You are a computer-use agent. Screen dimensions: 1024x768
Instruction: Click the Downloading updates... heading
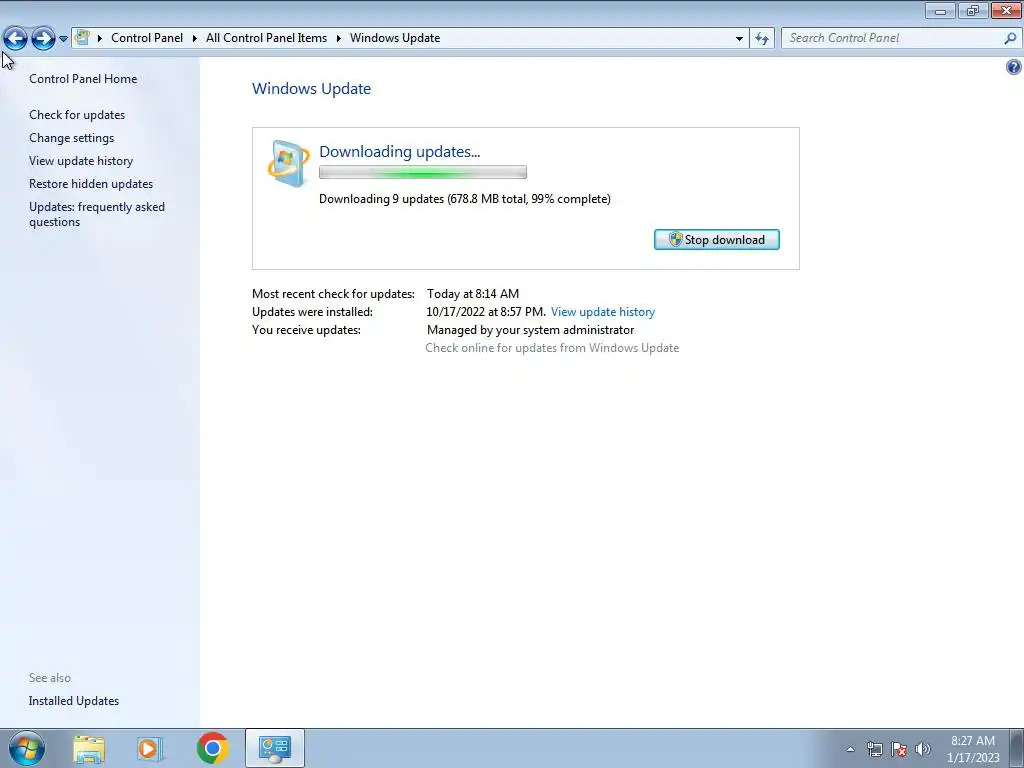point(399,152)
